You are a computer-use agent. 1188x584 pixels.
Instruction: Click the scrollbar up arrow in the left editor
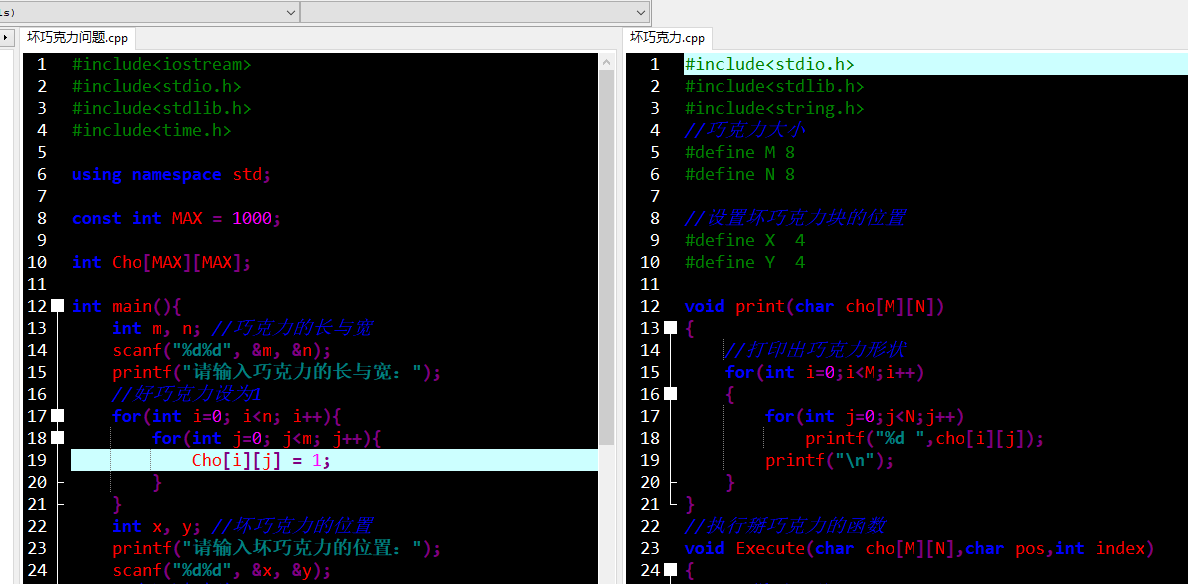[x=606, y=60]
